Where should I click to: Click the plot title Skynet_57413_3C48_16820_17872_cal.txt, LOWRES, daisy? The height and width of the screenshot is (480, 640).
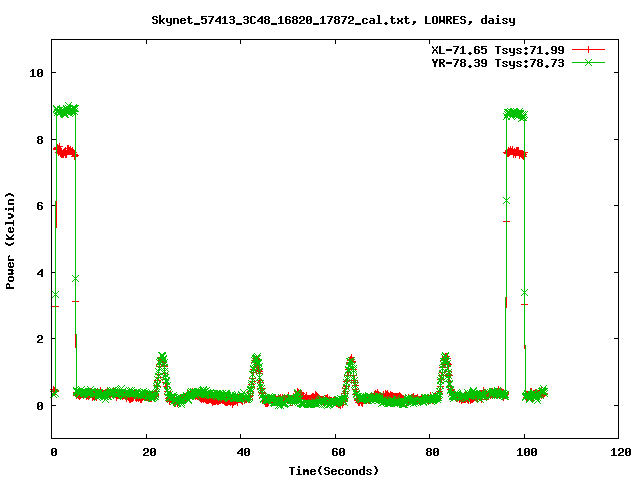333,20
